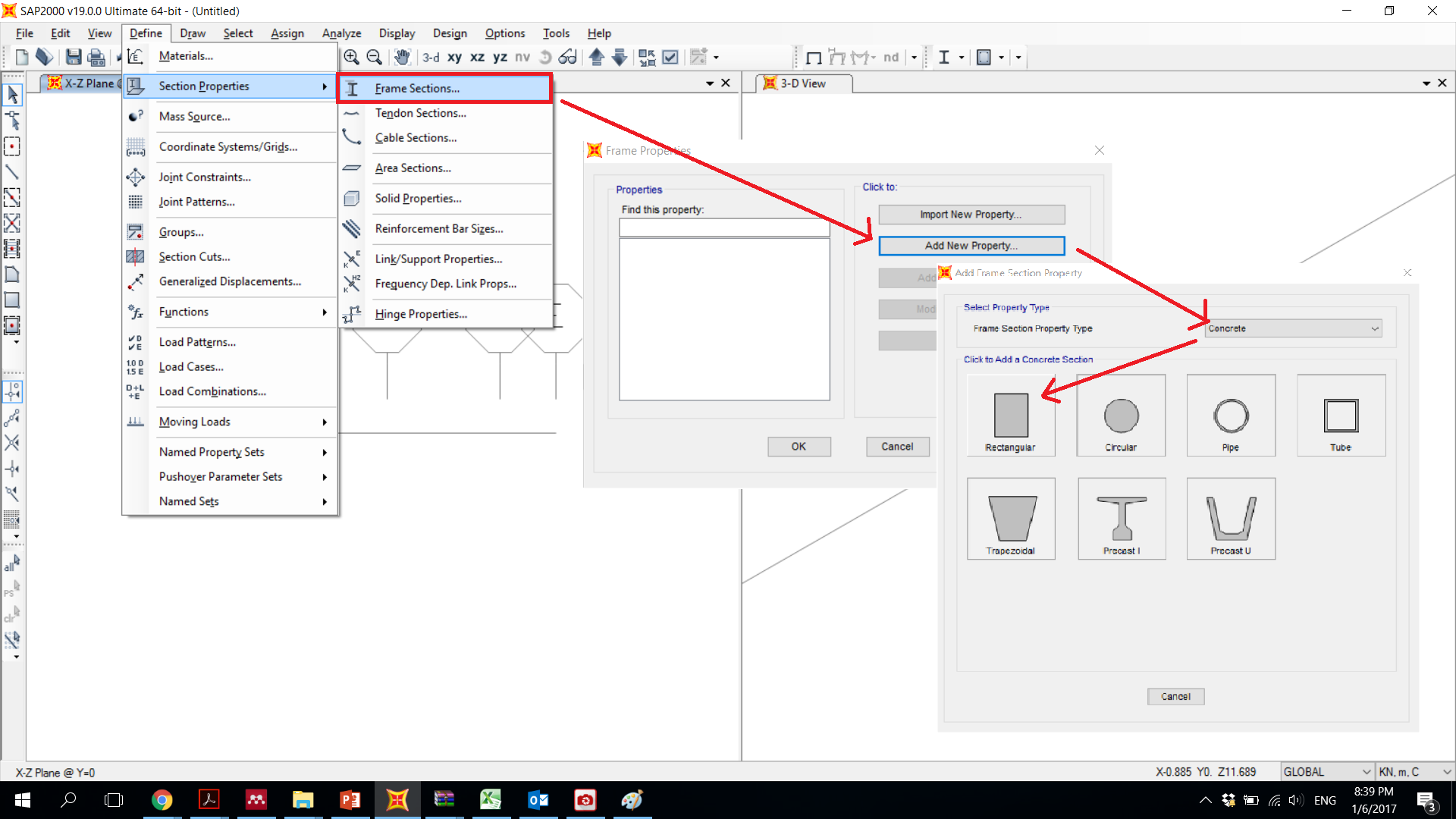The image size is (1456, 819).
Task: Set view to yz plane
Action: coord(500,57)
